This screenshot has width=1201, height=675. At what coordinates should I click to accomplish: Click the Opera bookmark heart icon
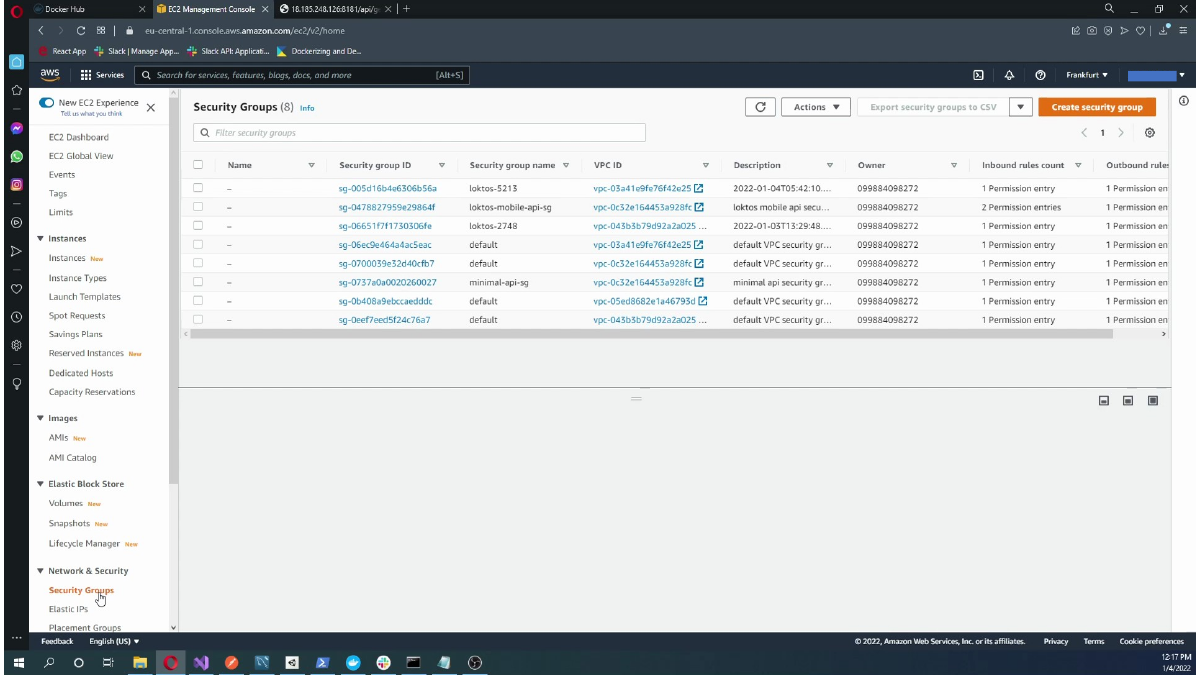pos(1141,30)
